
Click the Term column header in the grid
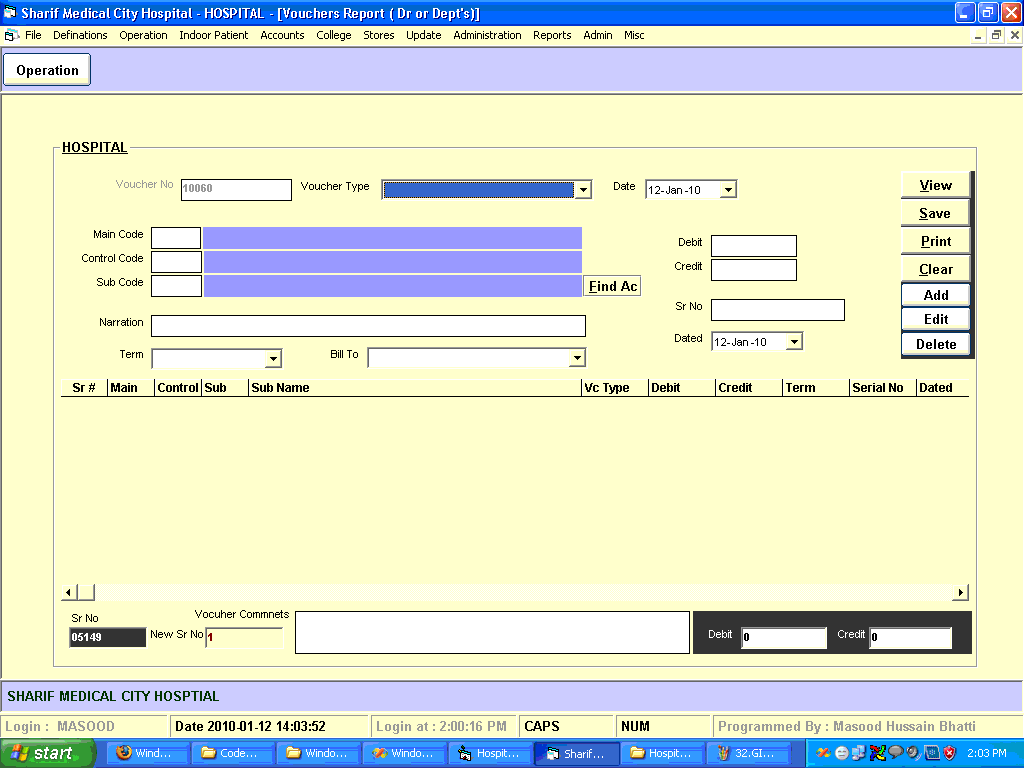click(x=815, y=388)
